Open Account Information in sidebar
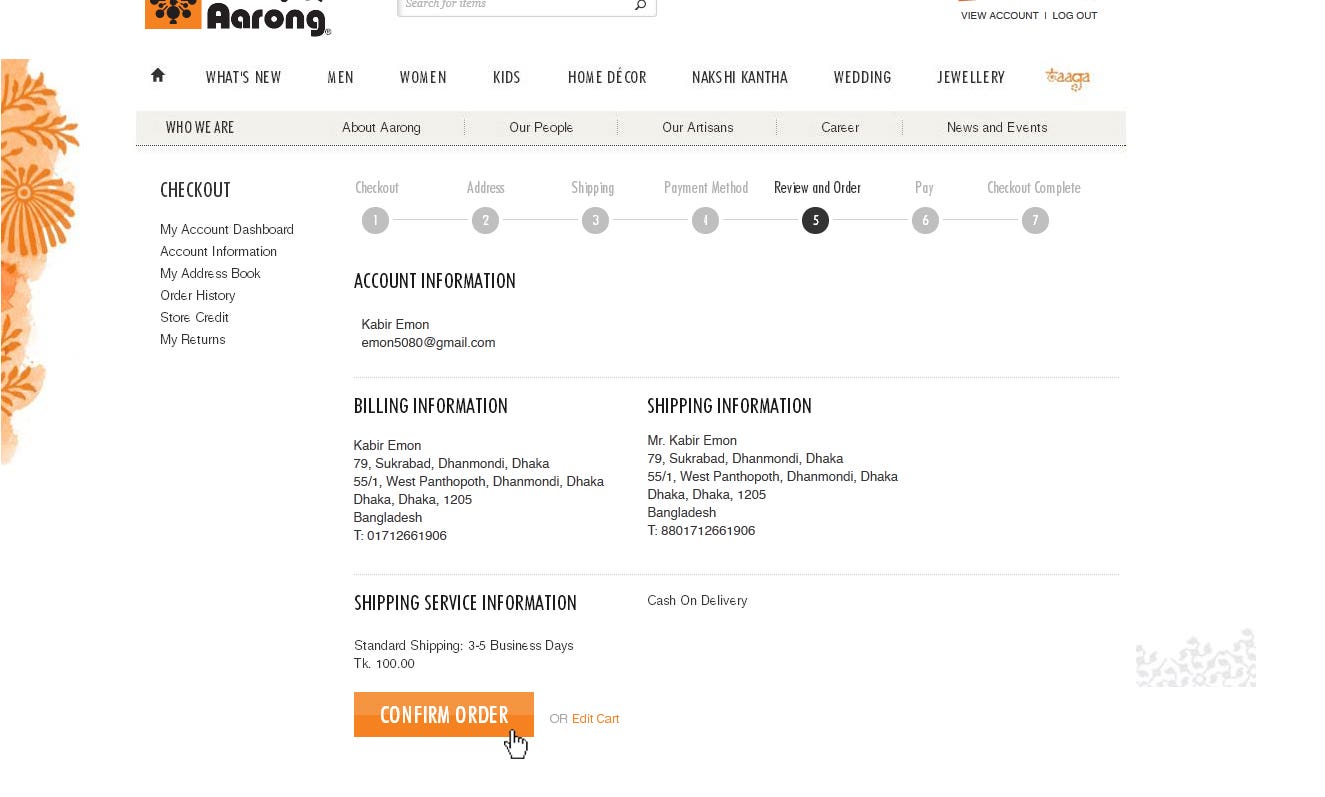 click(218, 252)
